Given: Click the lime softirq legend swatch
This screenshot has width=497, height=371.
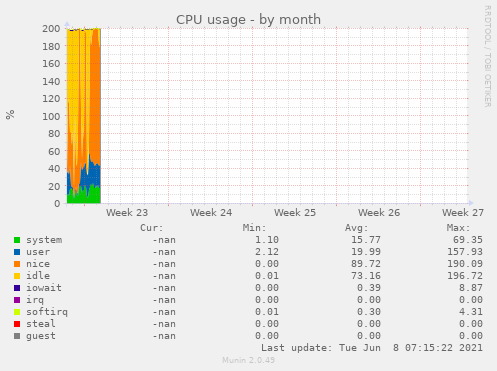Looking at the screenshot, I should (17, 312).
